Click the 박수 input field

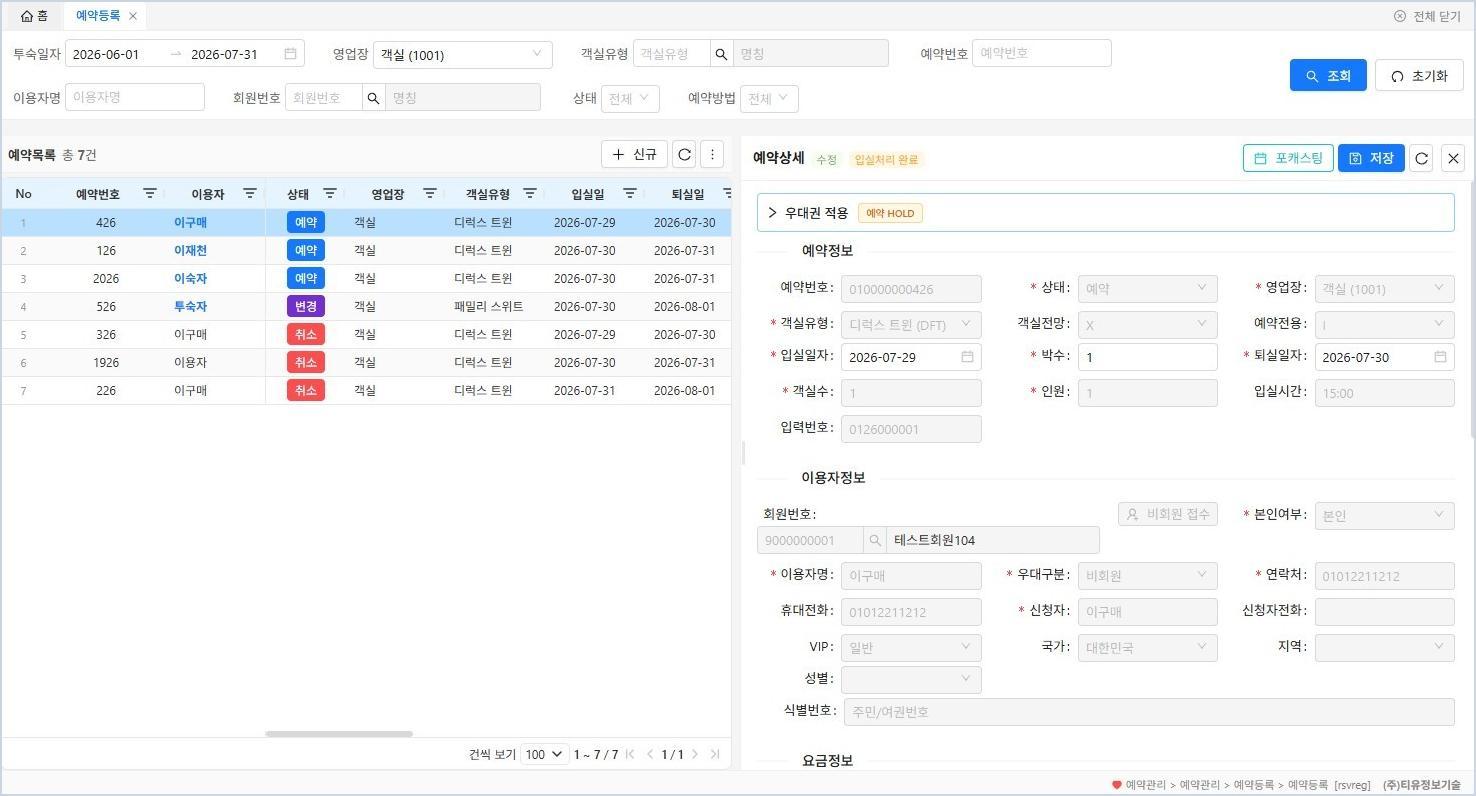tap(1147, 357)
